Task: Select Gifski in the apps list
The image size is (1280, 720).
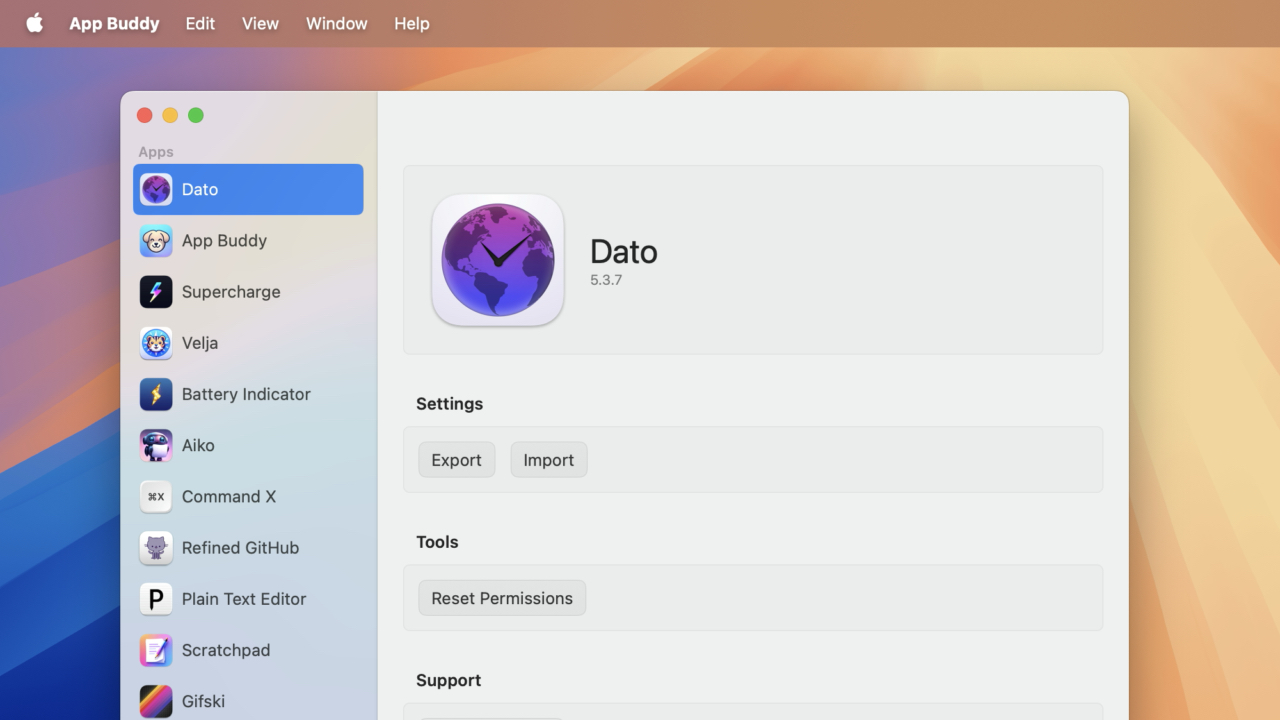Action: (x=248, y=701)
